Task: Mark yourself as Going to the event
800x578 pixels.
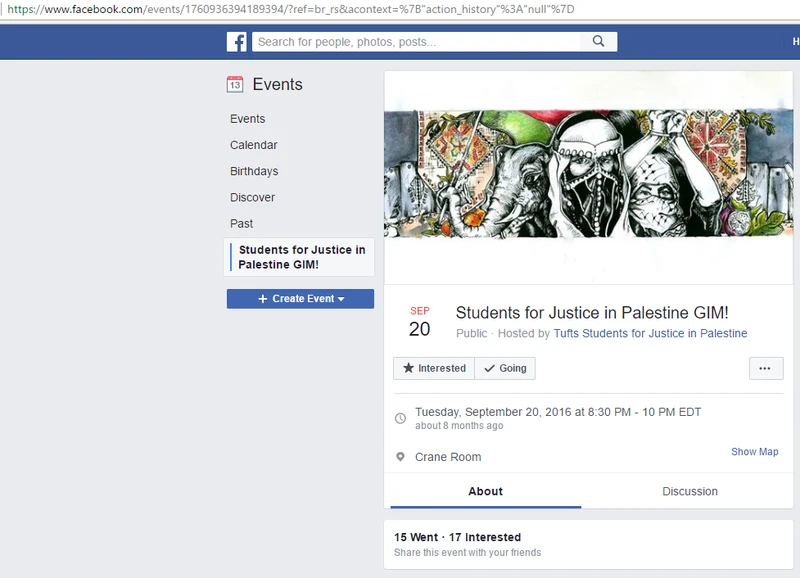Action: [505, 368]
